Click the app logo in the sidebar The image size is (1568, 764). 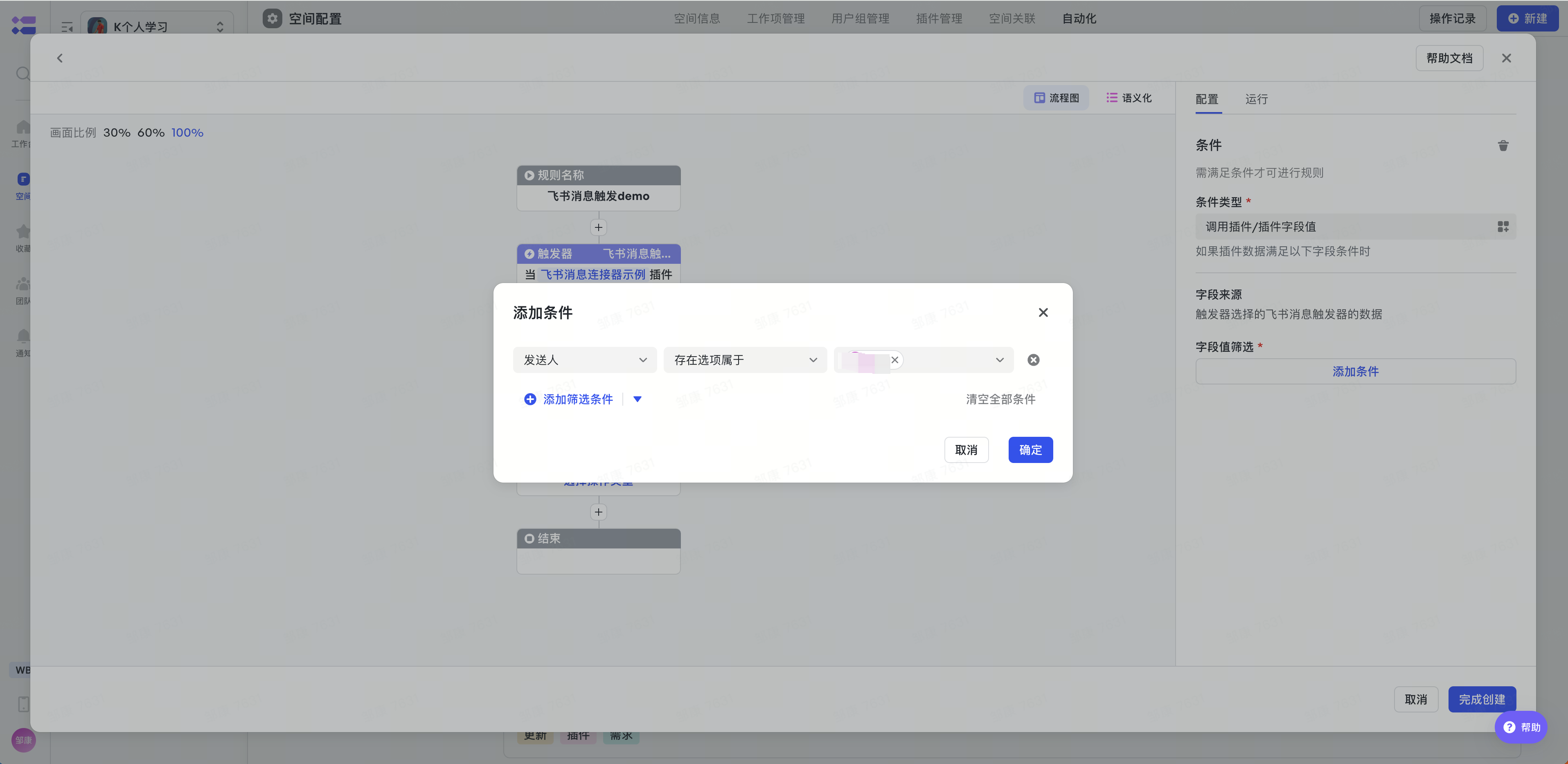point(24,25)
